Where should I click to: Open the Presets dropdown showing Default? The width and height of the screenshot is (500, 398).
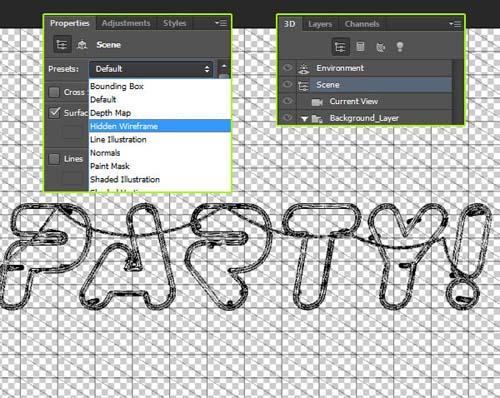[x=151, y=69]
